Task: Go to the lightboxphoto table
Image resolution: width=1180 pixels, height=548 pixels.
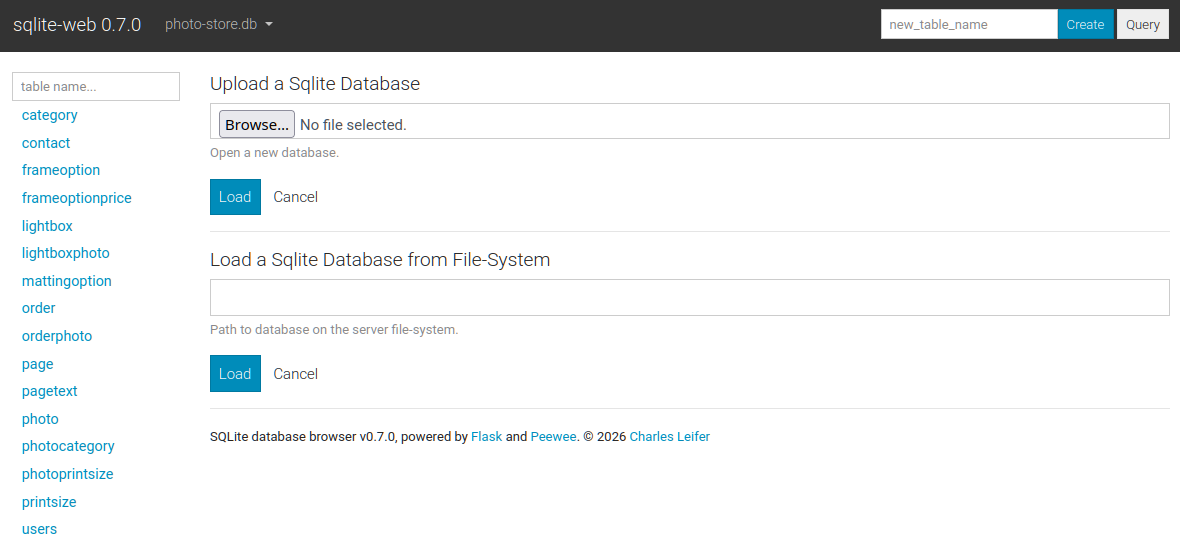Action: tap(66, 253)
